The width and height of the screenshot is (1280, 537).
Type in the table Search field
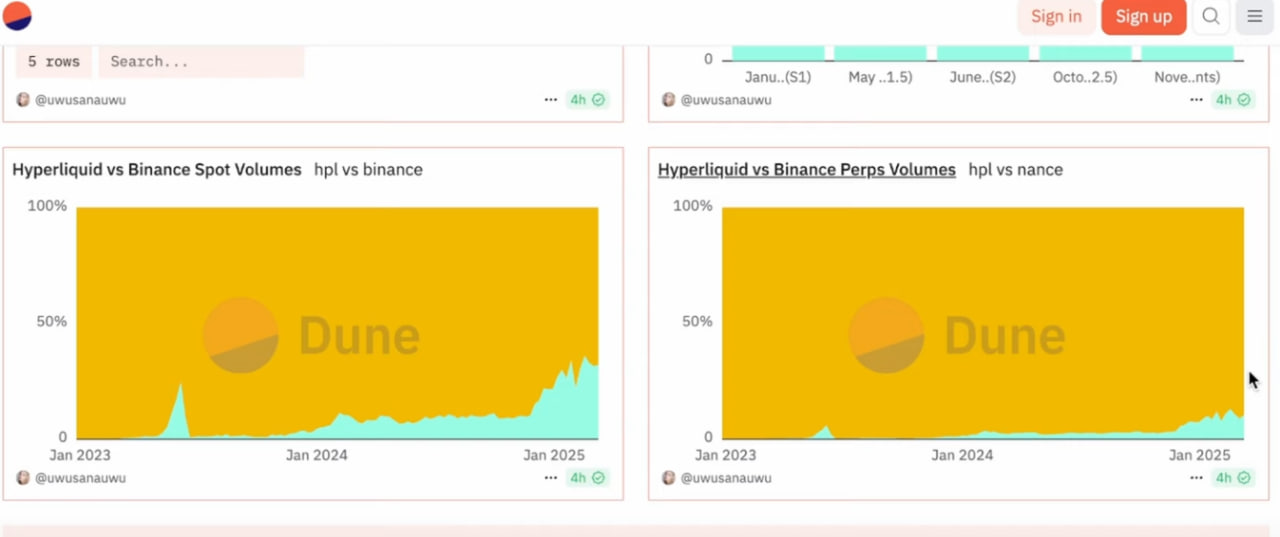tap(200, 62)
